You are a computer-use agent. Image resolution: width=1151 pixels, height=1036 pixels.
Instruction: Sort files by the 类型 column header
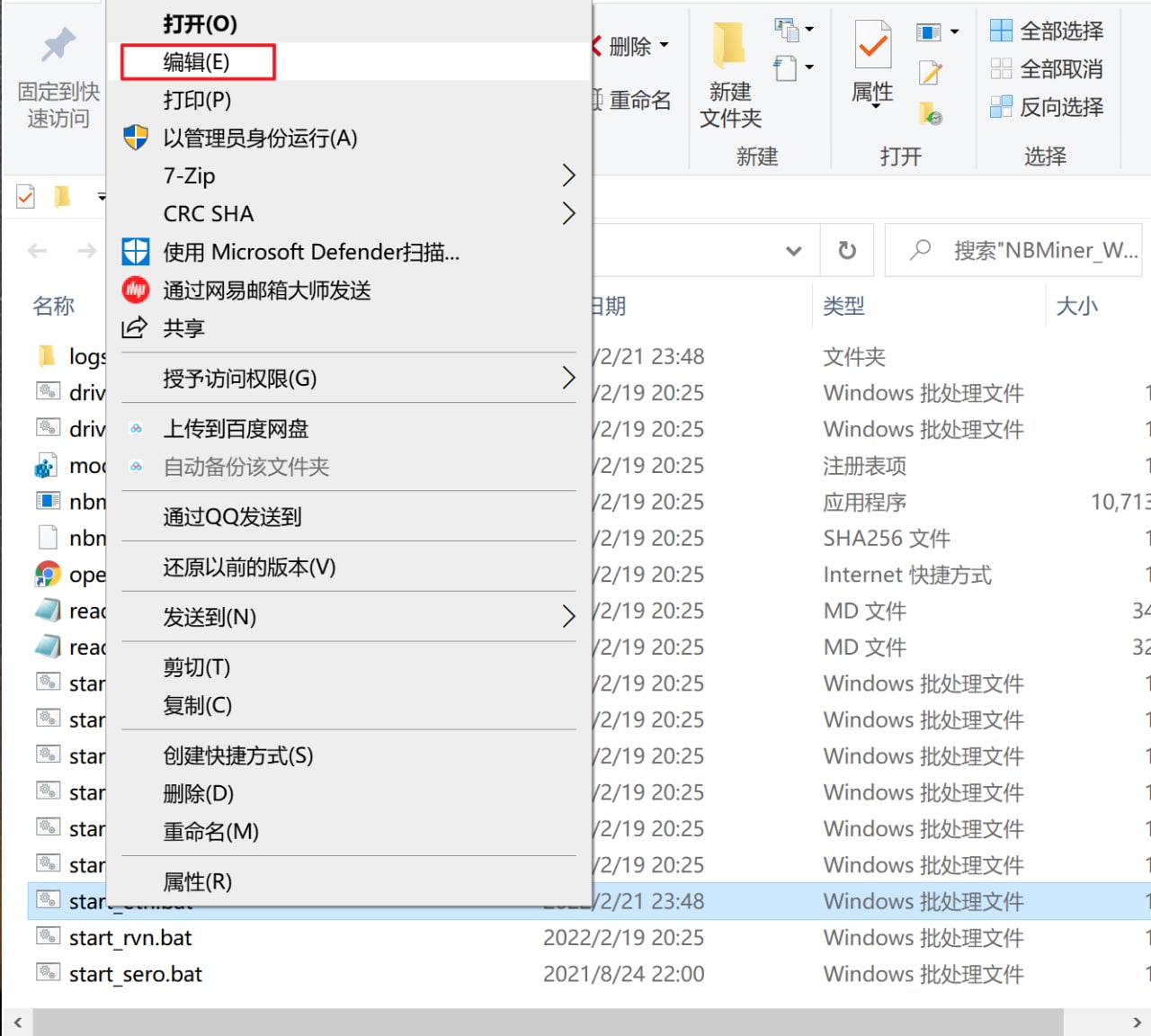(x=843, y=306)
